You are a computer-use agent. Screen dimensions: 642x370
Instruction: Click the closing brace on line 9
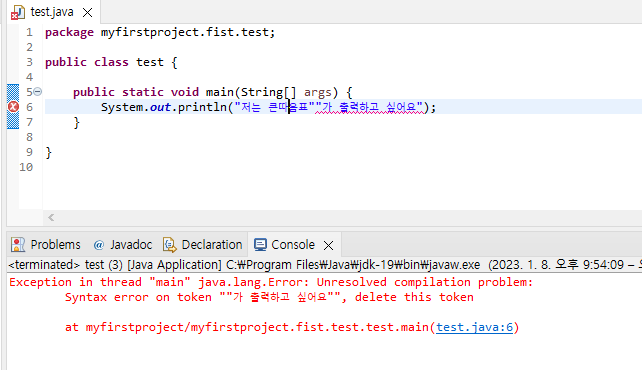[49, 153]
